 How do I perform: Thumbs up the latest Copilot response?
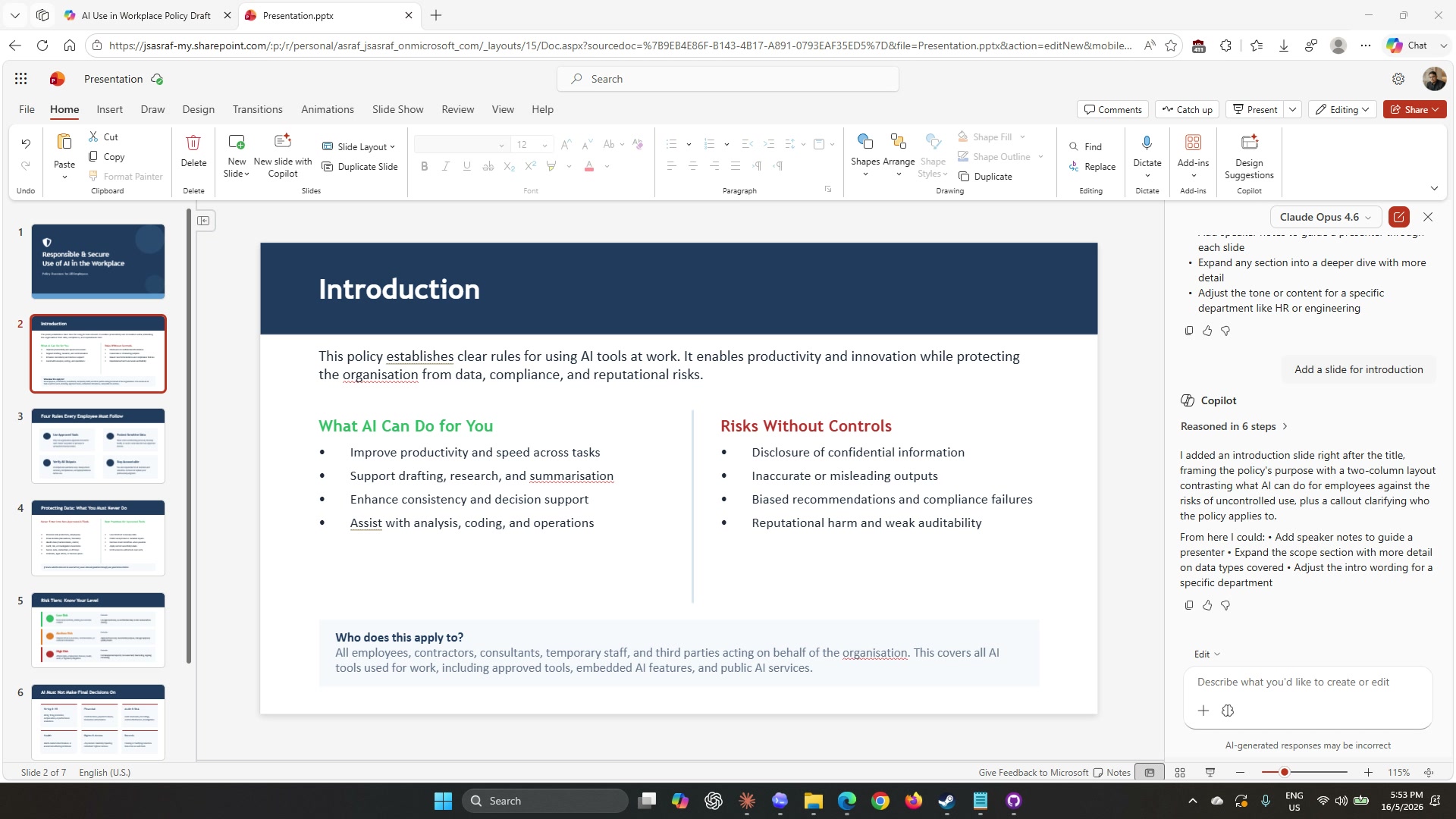(x=1207, y=605)
